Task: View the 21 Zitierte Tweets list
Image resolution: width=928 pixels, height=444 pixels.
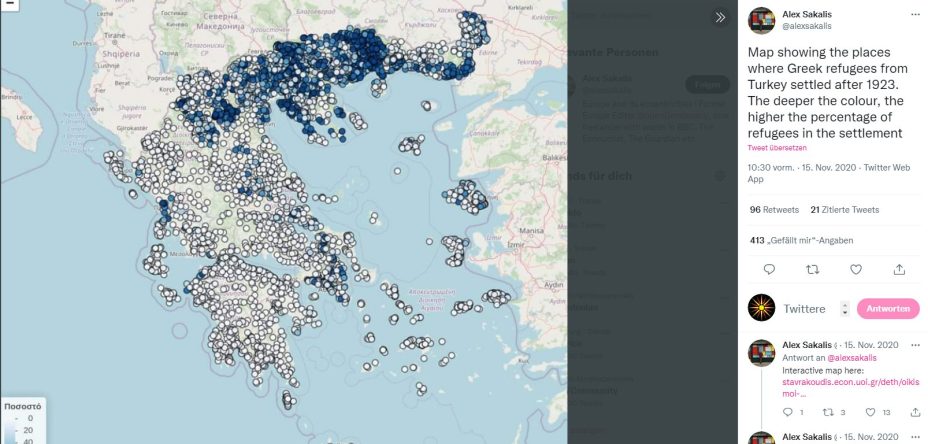Action: pos(845,210)
